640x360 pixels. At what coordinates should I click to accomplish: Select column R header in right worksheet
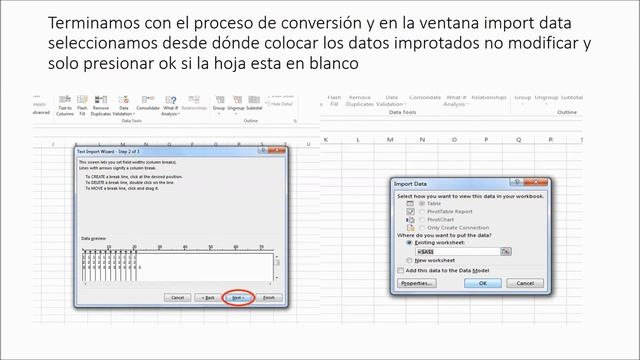click(551, 140)
